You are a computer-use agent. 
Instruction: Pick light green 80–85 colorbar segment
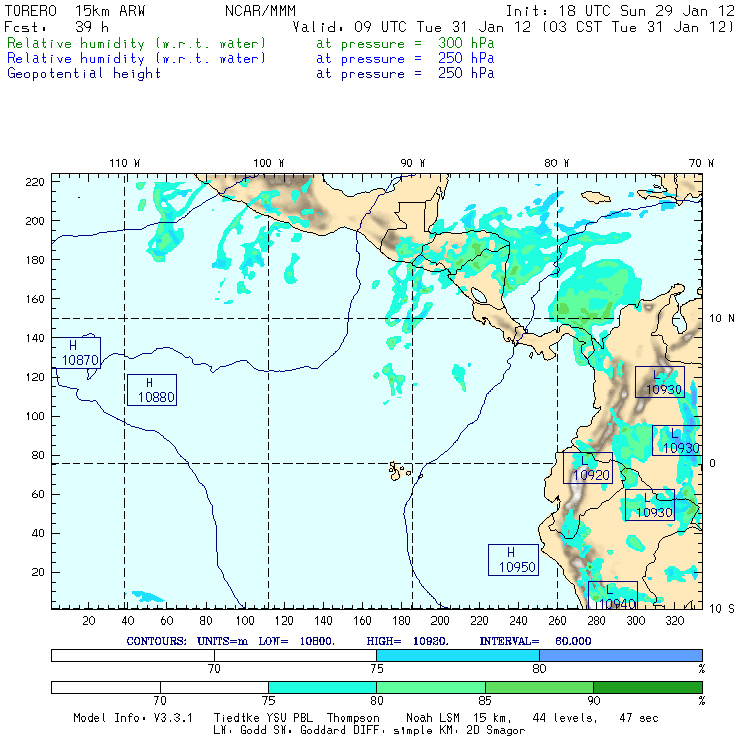(431, 687)
